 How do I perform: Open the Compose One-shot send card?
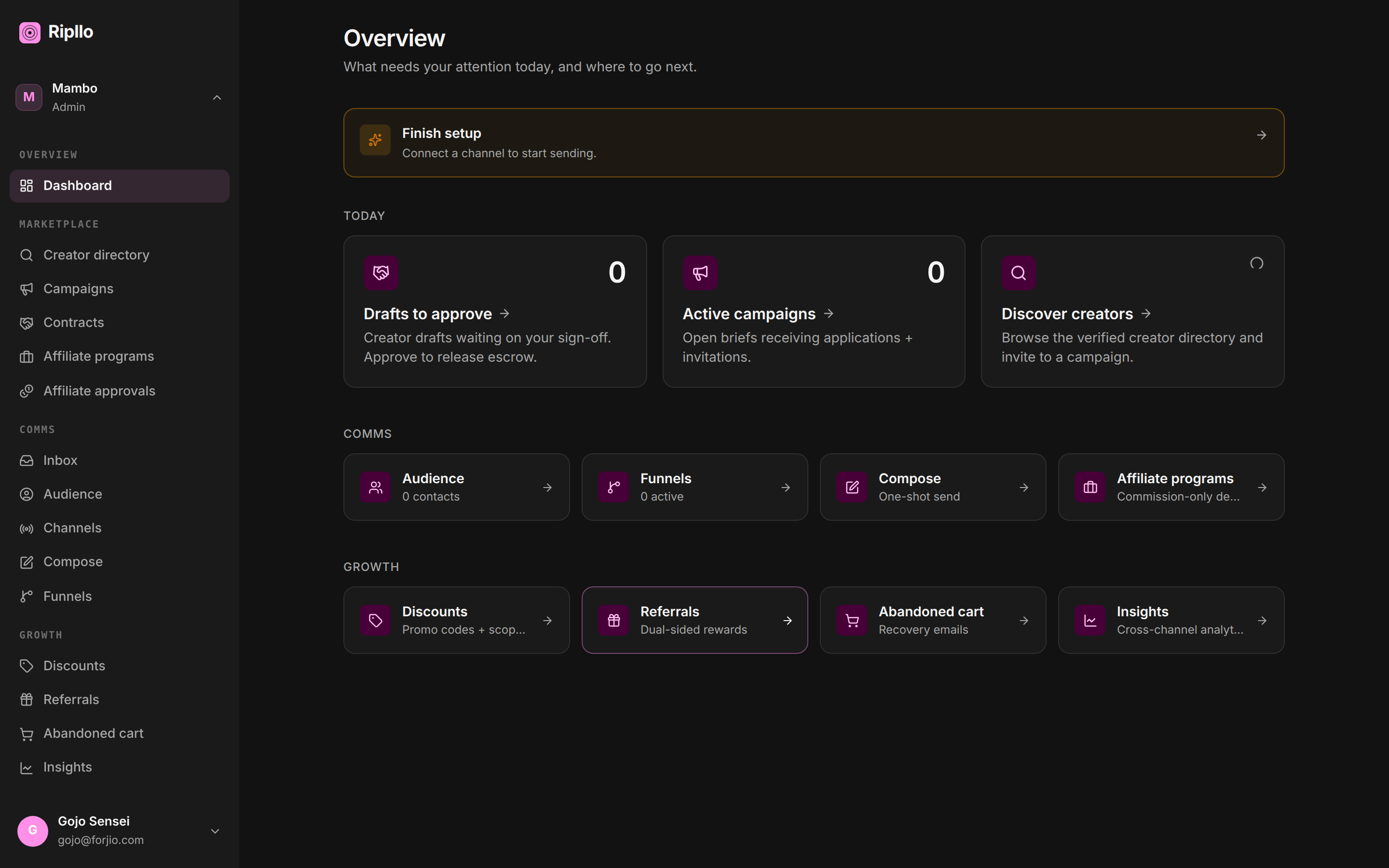pyautogui.click(x=933, y=488)
